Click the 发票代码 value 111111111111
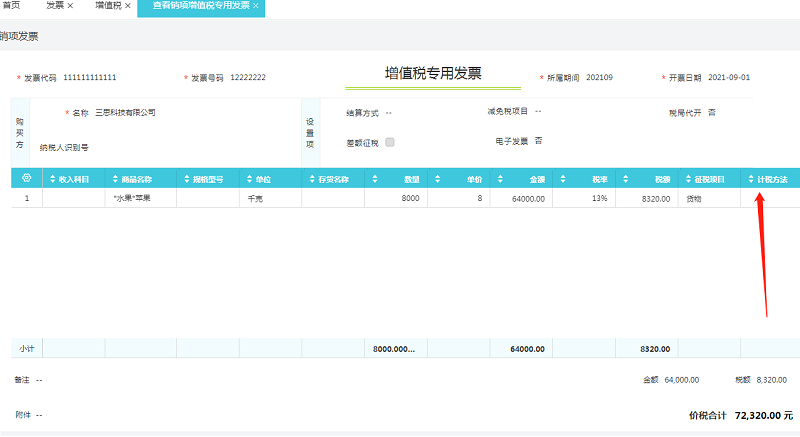 90,77
